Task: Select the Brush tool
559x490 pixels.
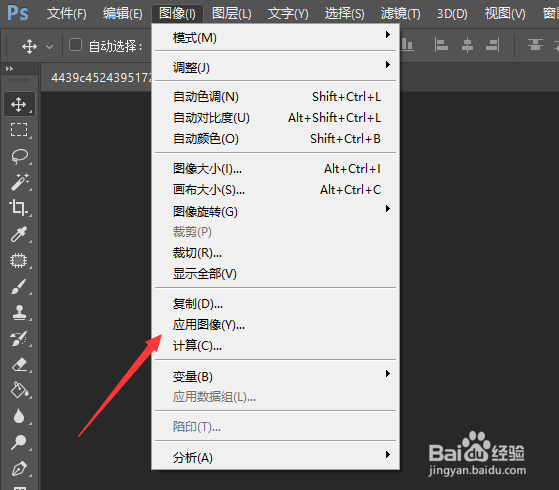Action: (x=19, y=286)
